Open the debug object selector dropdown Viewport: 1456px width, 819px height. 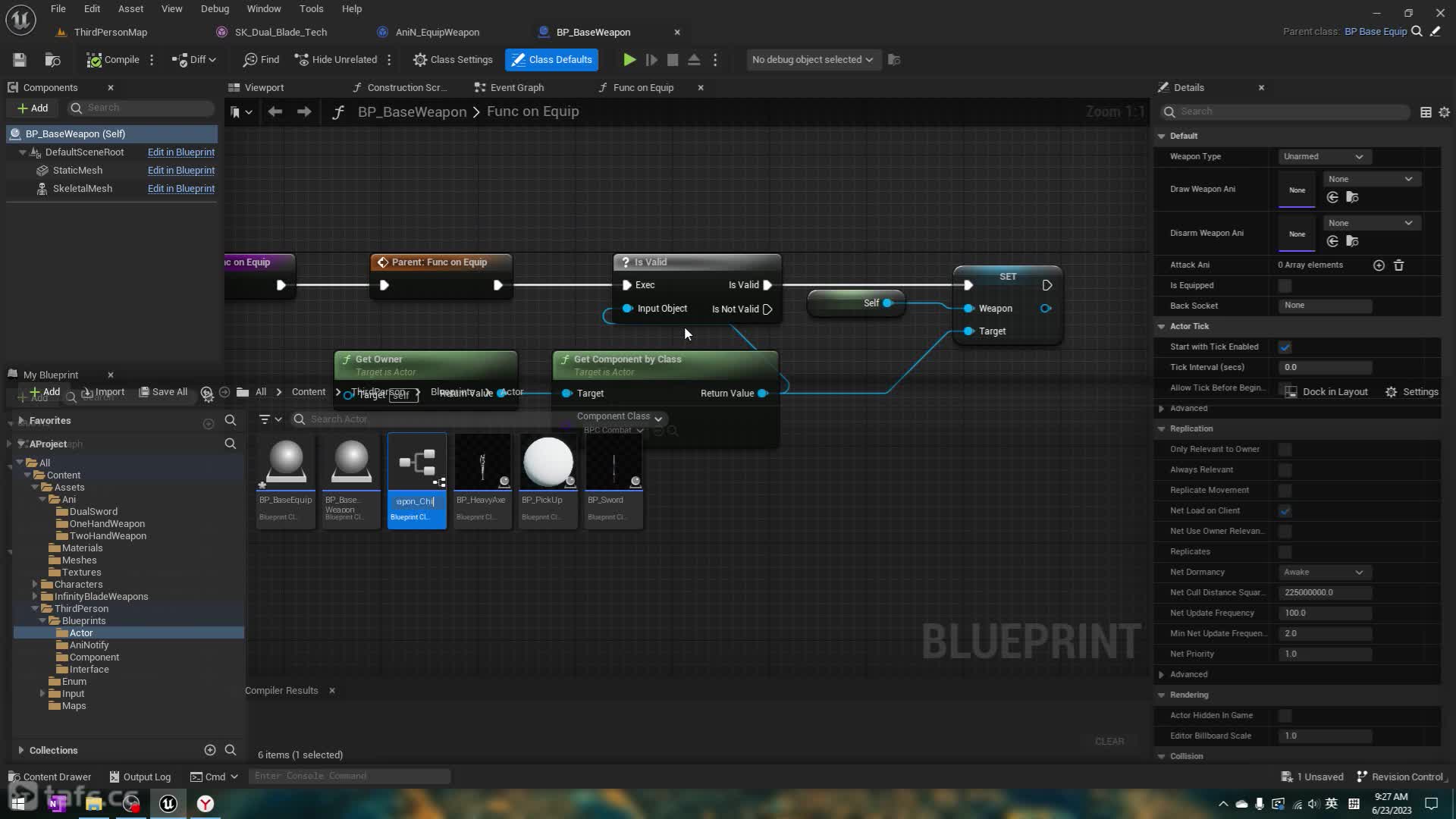811,60
